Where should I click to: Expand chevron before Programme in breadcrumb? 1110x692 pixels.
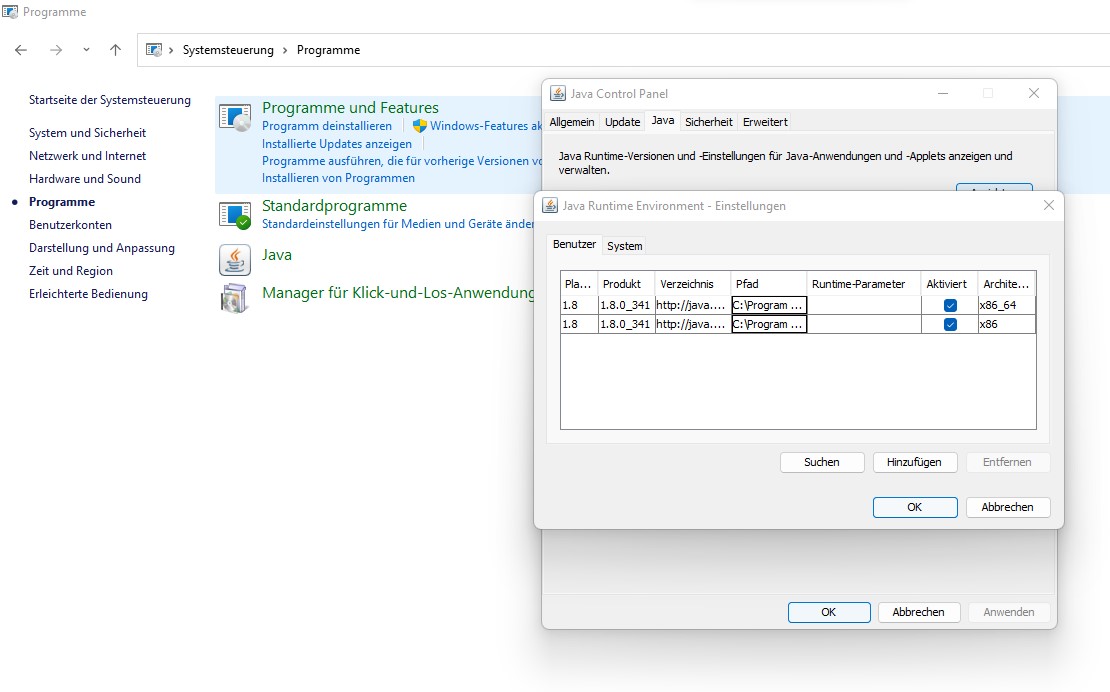pos(286,50)
